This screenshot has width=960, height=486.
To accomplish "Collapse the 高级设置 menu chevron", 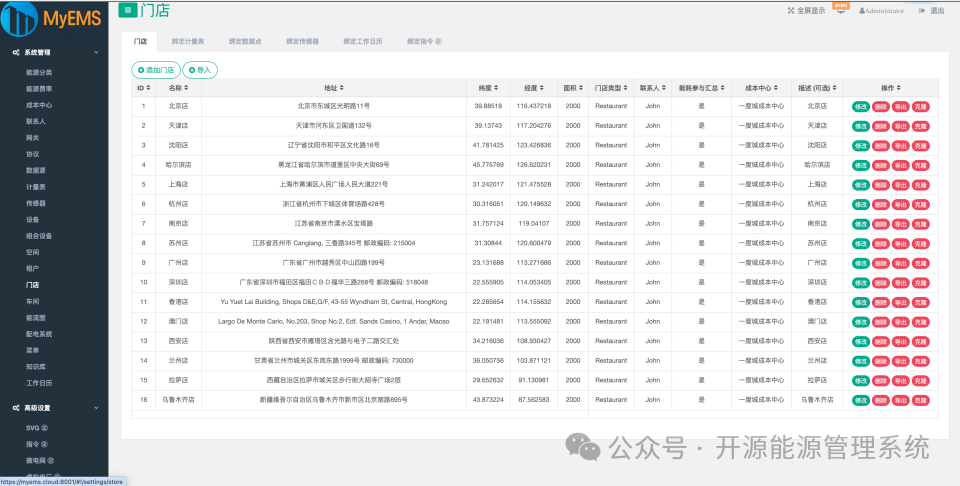I will pos(96,408).
